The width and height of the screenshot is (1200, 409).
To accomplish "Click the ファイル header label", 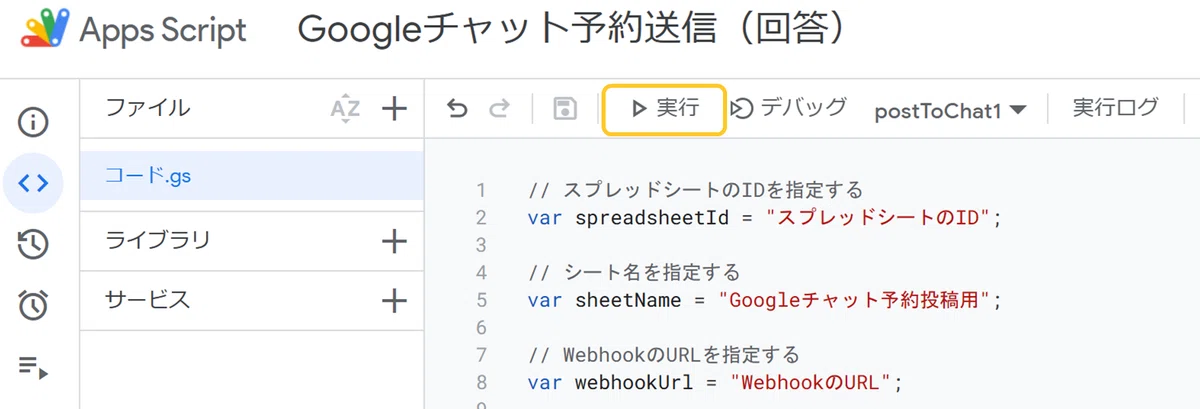I will click(x=147, y=108).
